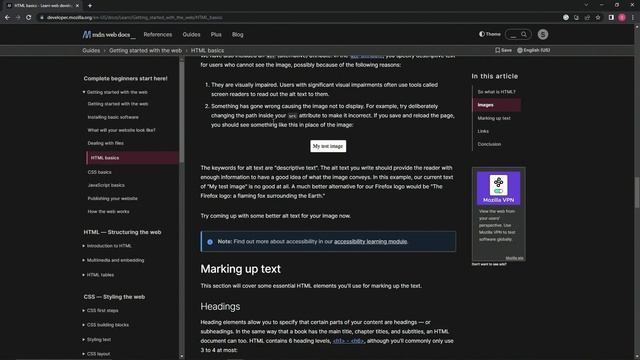640x360 pixels.
Task: Go to Guides breadcrumb
Action: (x=91, y=51)
